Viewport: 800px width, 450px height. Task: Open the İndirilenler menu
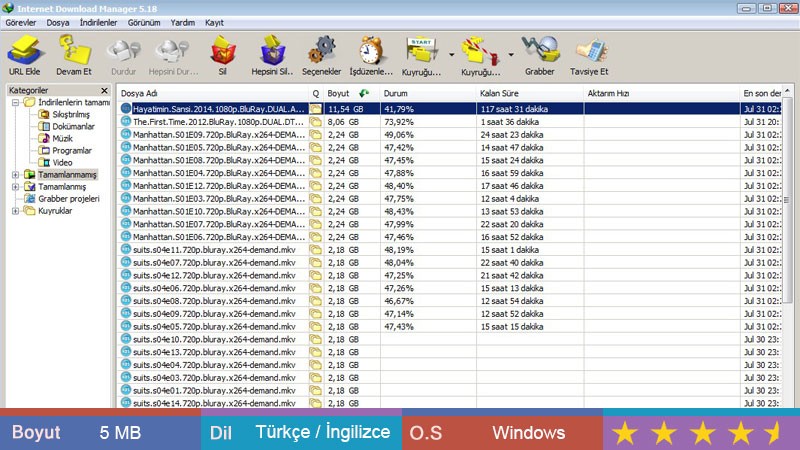pos(98,23)
